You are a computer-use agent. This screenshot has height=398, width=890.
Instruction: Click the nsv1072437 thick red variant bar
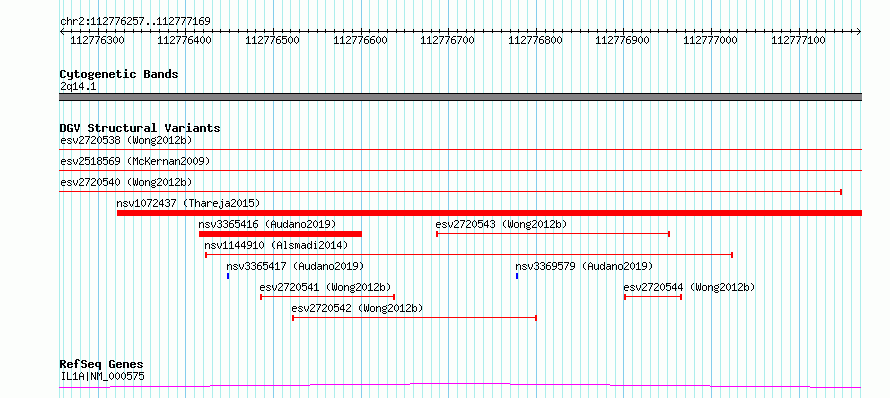(x=489, y=213)
